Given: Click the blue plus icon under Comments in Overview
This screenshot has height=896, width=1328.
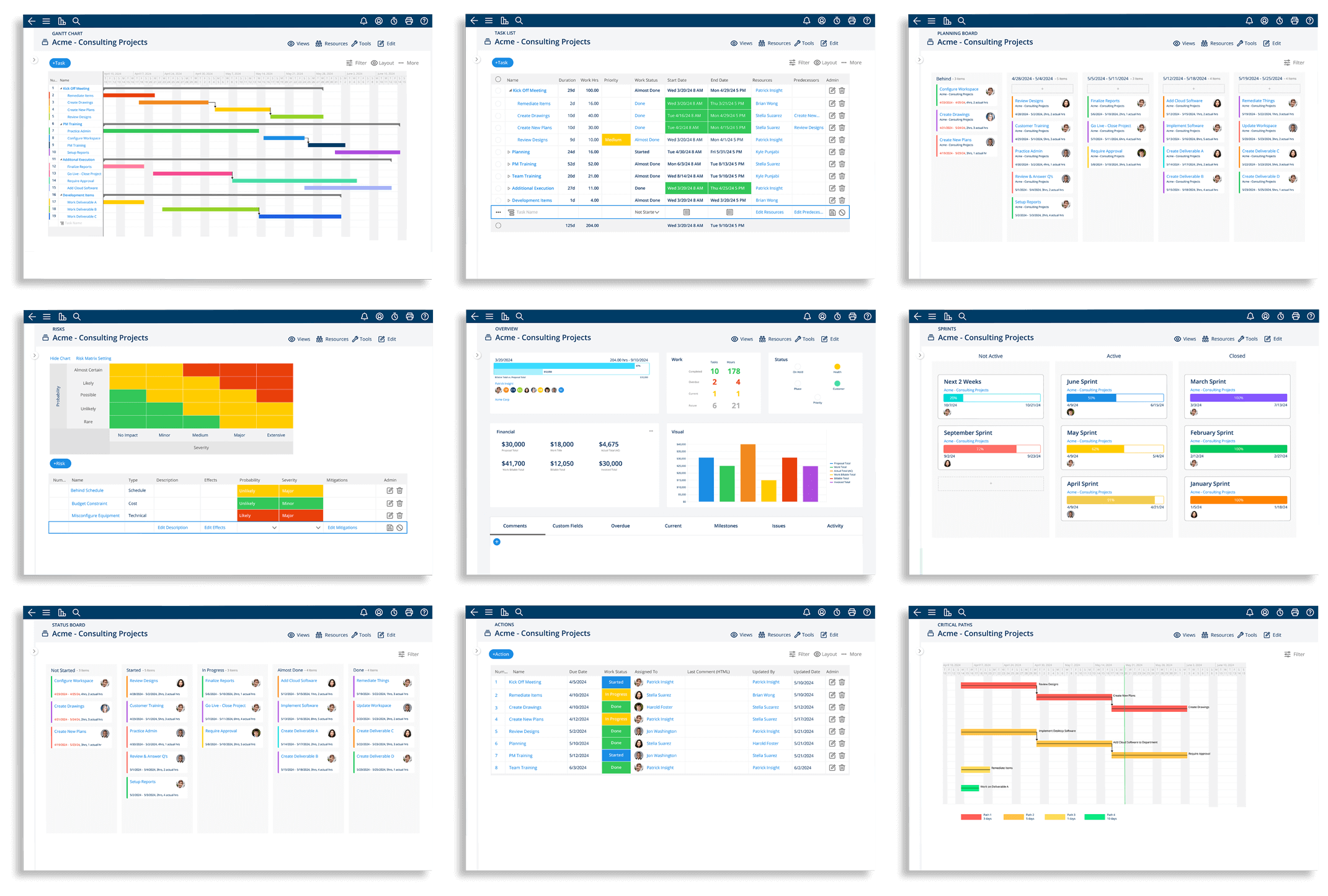Looking at the screenshot, I should (x=497, y=542).
